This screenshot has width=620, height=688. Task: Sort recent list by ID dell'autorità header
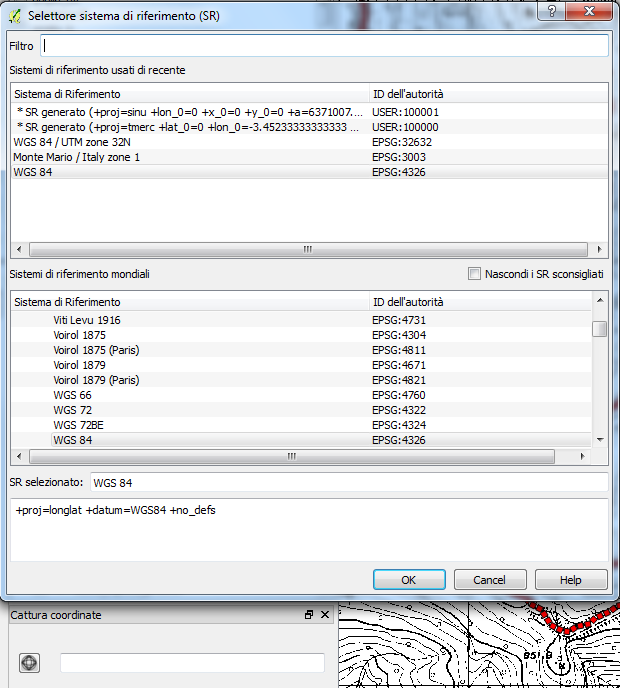(415, 94)
